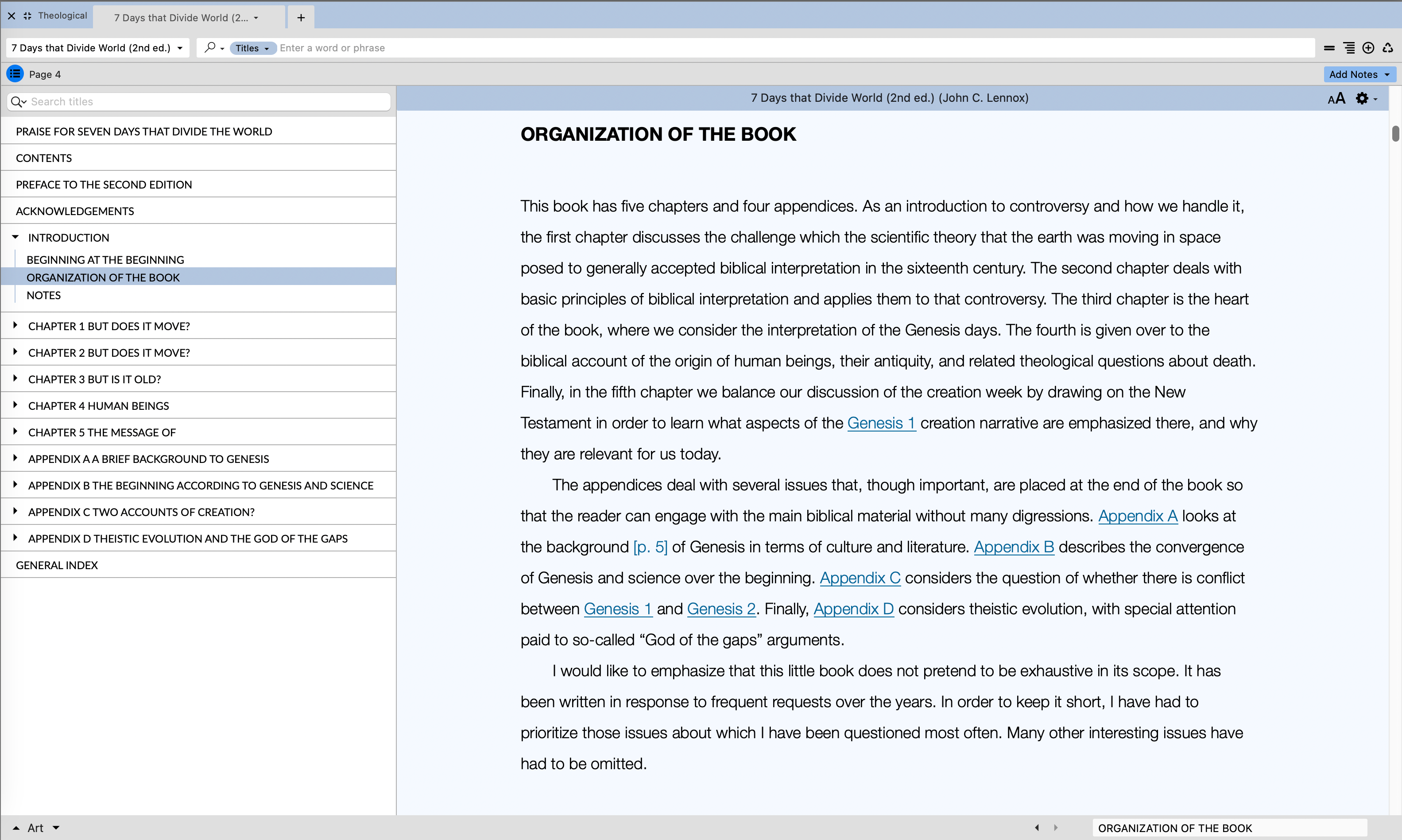Open the module selector for 7 Days that Divide World (2nd ed.)
This screenshot has width=1402, height=840.
[97, 48]
